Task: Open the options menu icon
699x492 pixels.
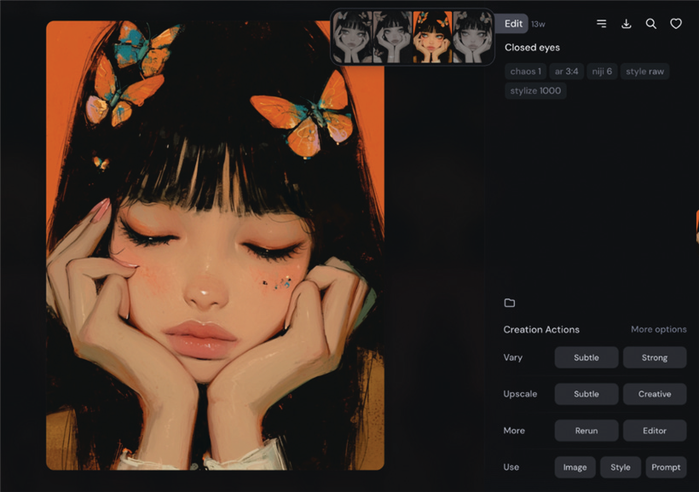Action: pos(601,24)
